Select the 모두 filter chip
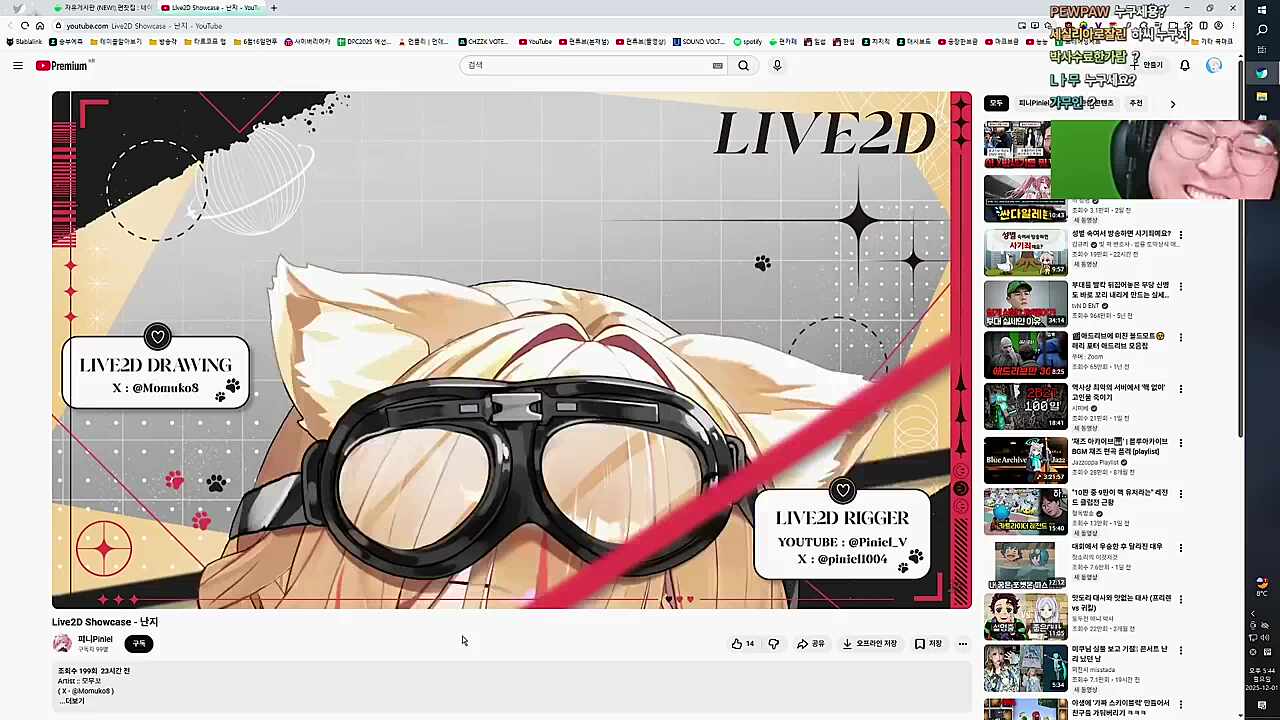Viewport: 1280px width, 720px height. tap(996, 103)
